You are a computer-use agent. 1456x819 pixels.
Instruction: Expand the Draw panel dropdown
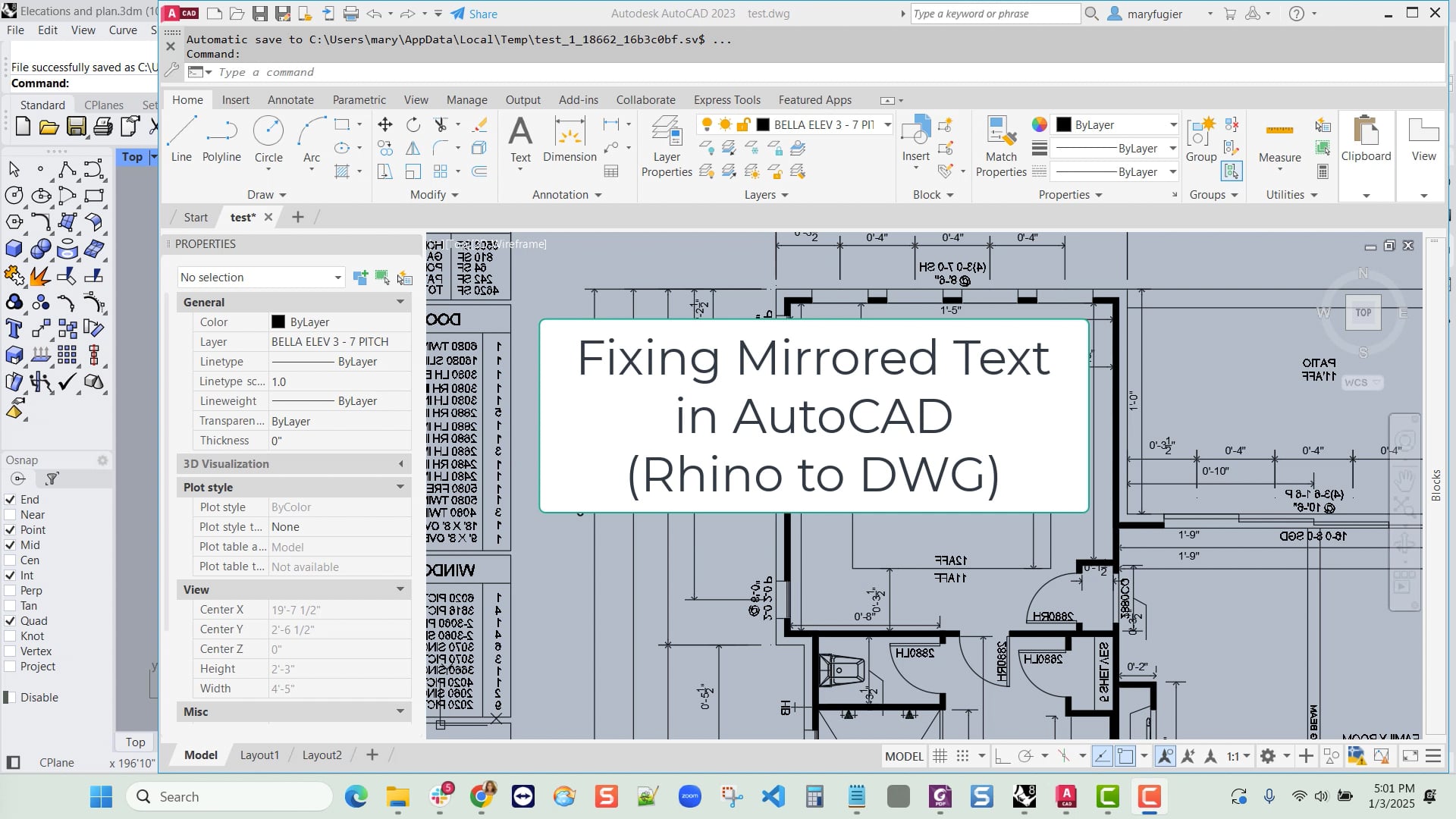pyautogui.click(x=267, y=195)
